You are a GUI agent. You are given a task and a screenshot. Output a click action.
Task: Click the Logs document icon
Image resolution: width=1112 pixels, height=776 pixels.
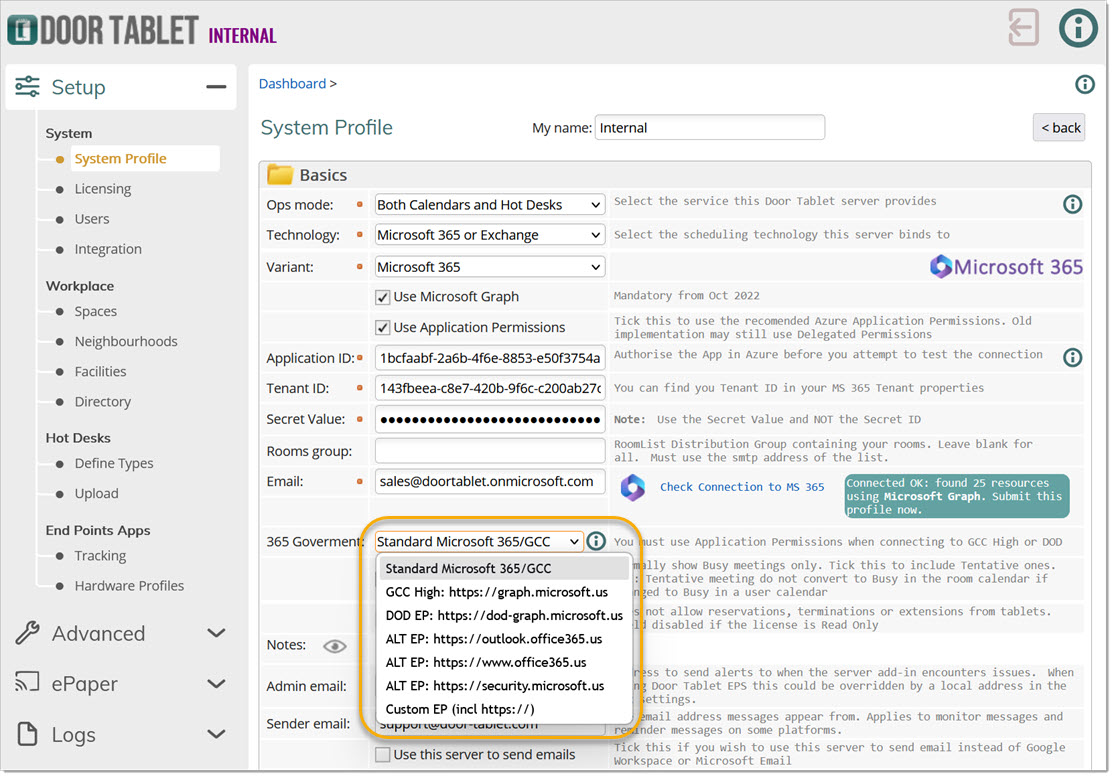(x=28, y=733)
